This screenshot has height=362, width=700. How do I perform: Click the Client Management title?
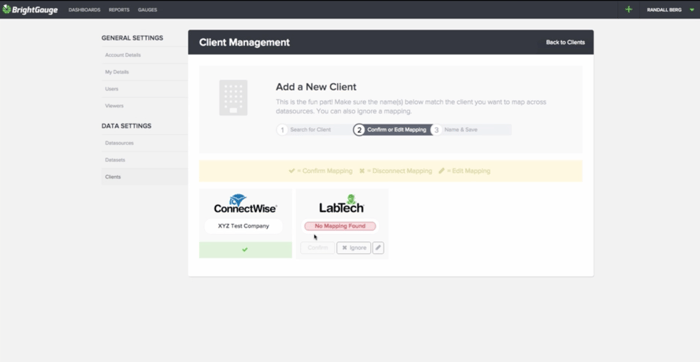tap(244, 42)
